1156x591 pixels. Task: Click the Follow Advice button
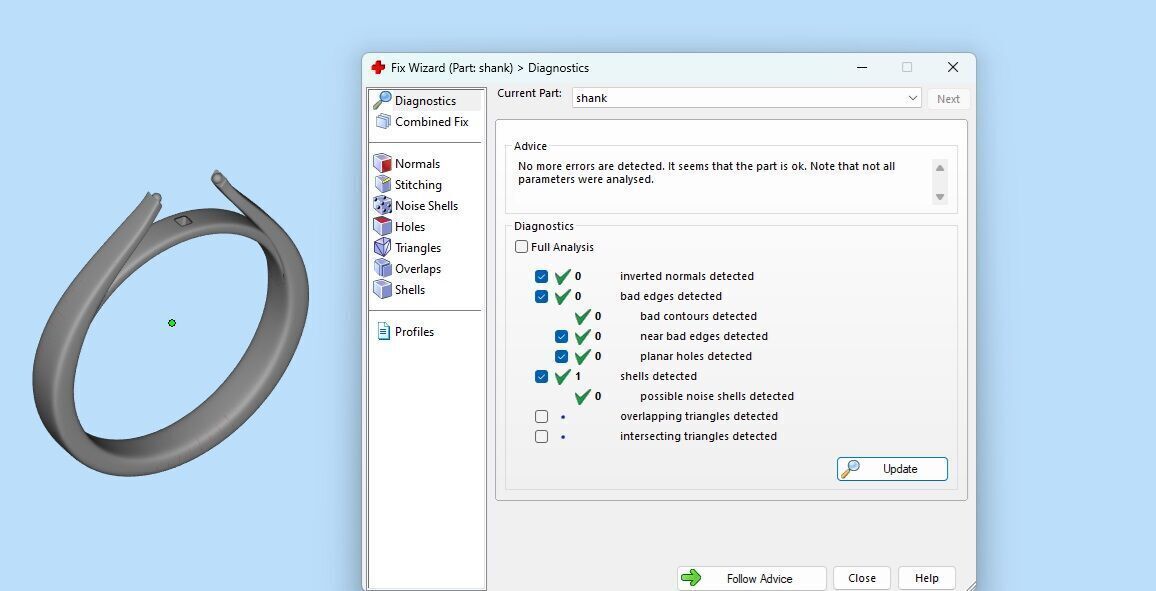[x=751, y=578]
